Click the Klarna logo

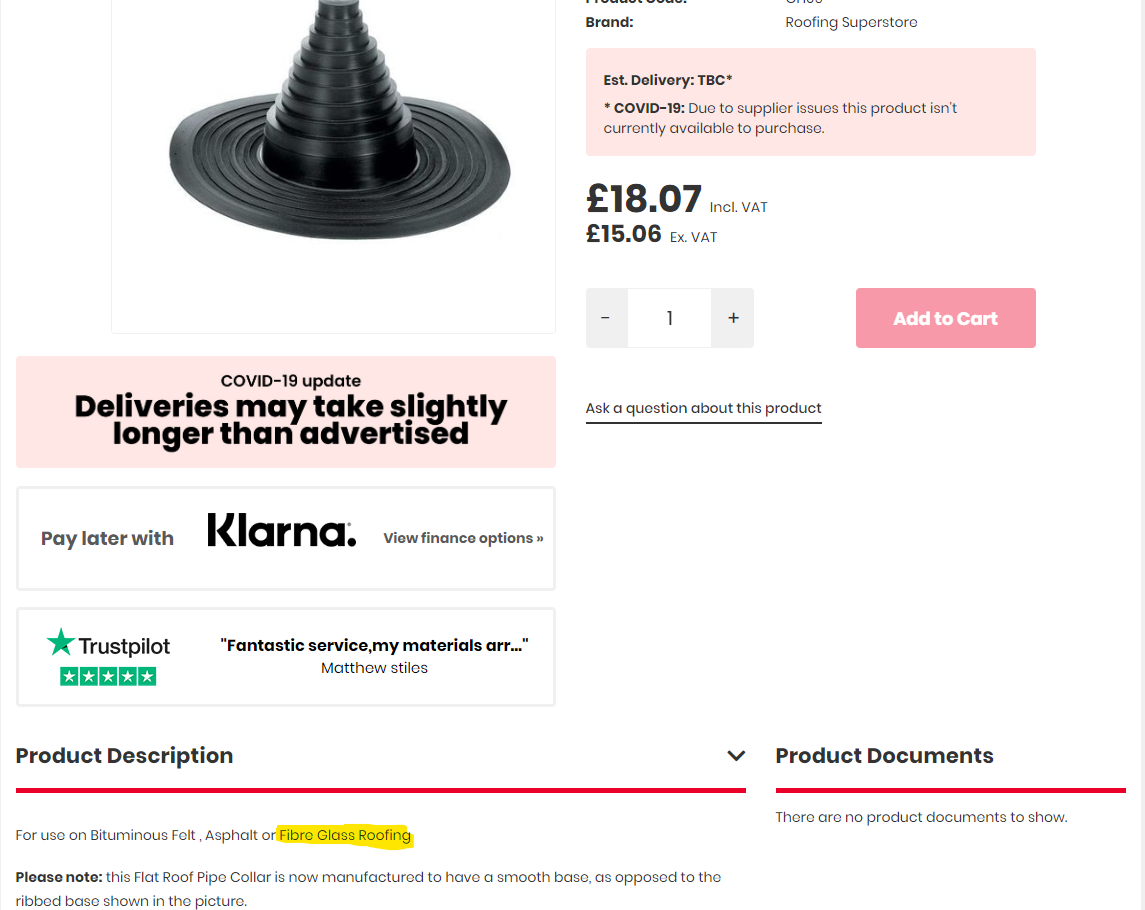pos(281,531)
